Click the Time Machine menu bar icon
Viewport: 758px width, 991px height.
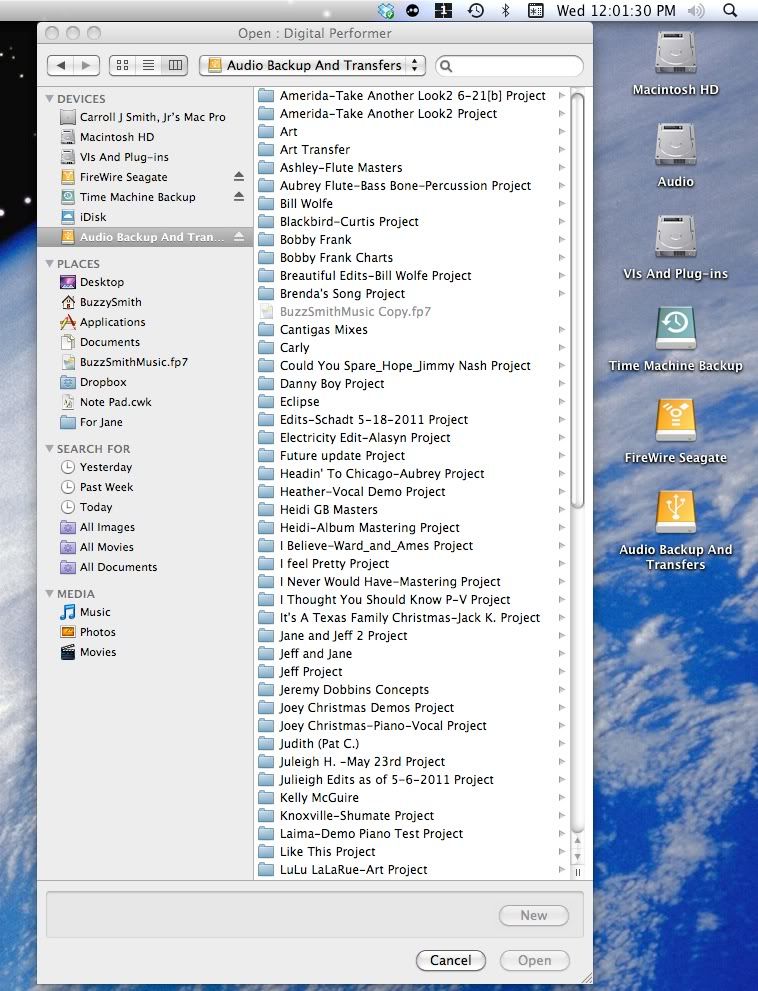(x=475, y=11)
